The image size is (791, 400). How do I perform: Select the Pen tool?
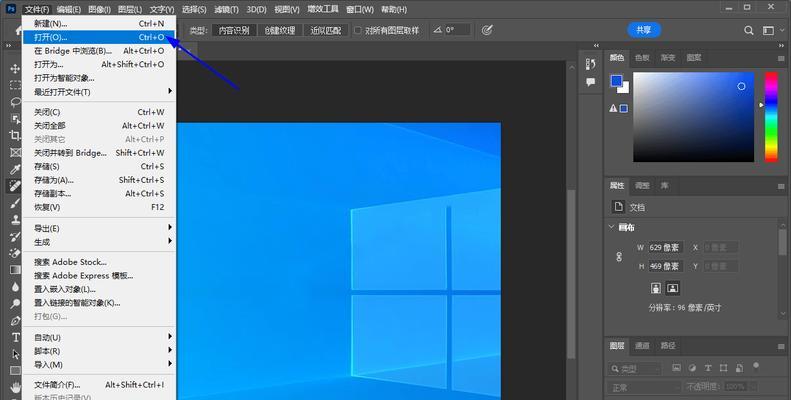15,320
